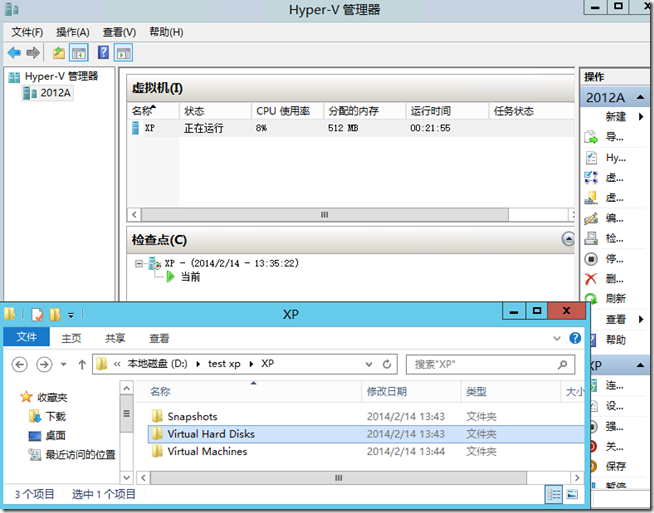Click 保存 save action for XP
This screenshot has height=513, width=654.
pyautogui.click(x=616, y=466)
